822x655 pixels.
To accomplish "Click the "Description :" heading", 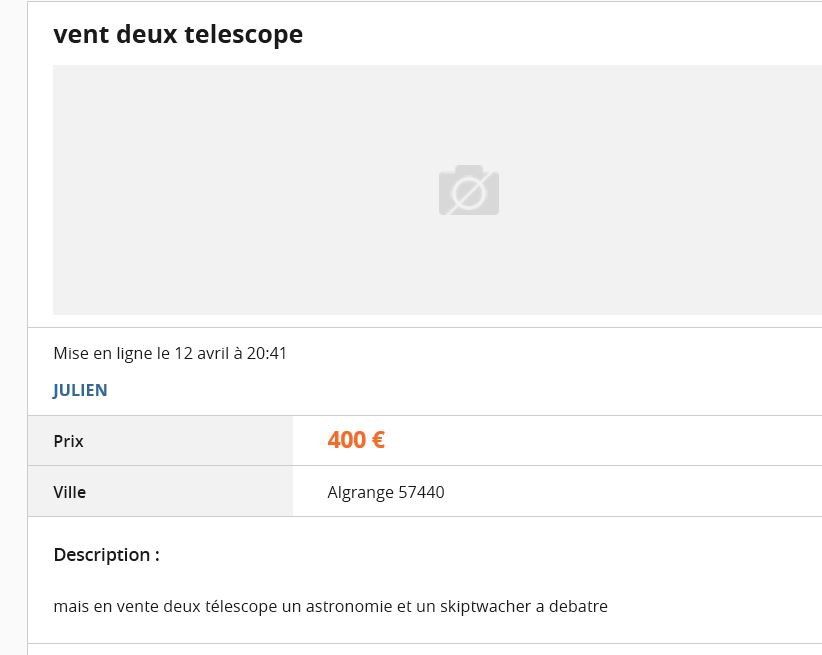I will (x=106, y=555).
